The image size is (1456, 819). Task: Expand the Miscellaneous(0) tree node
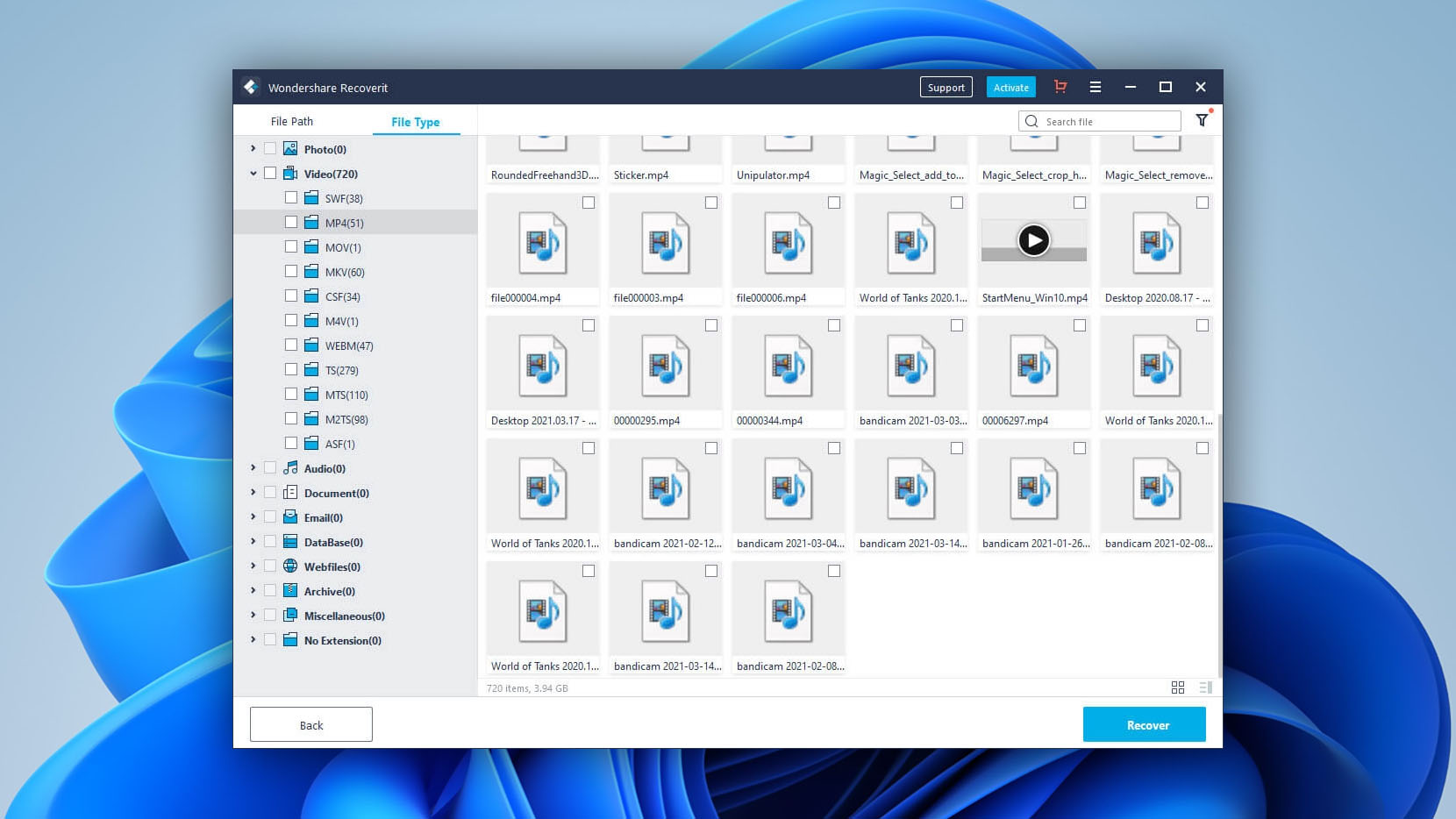click(x=253, y=616)
